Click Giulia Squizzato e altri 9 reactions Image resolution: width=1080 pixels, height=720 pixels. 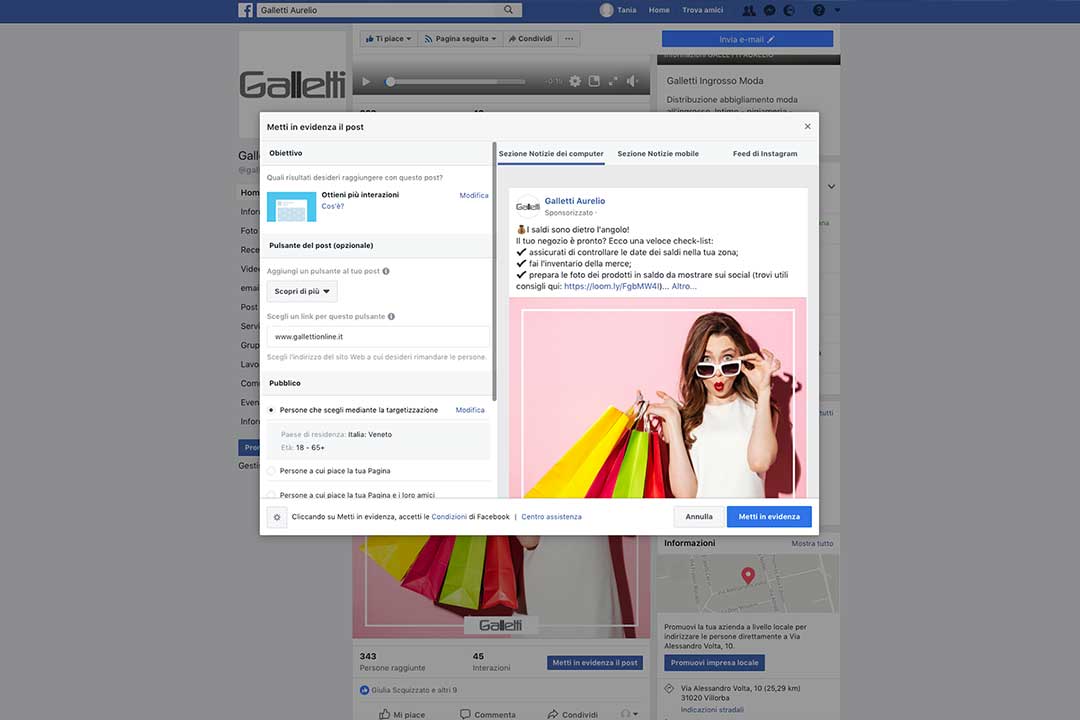(414, 690)
